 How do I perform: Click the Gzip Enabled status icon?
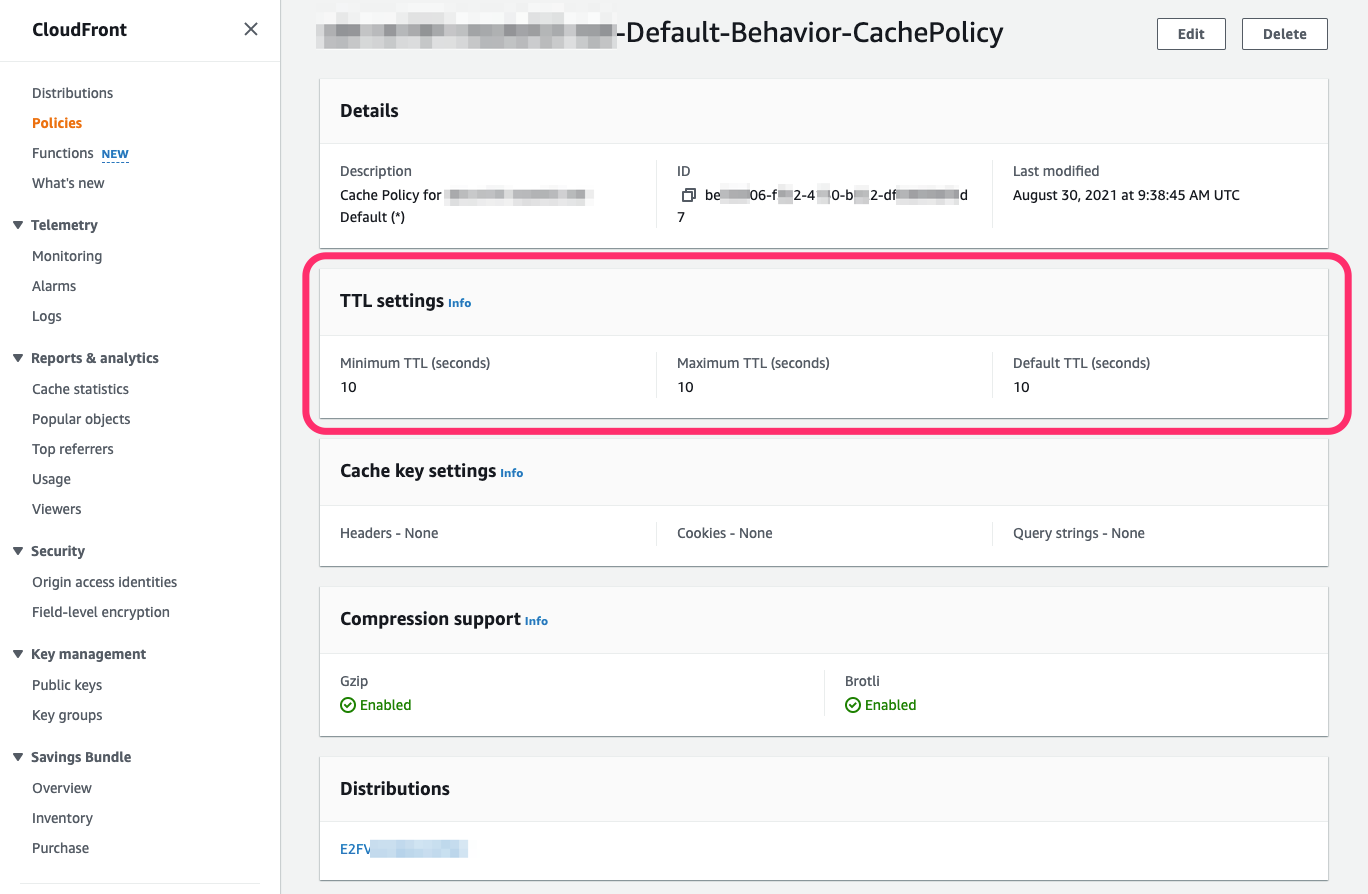pyautogui.click(x=347, y=705)
